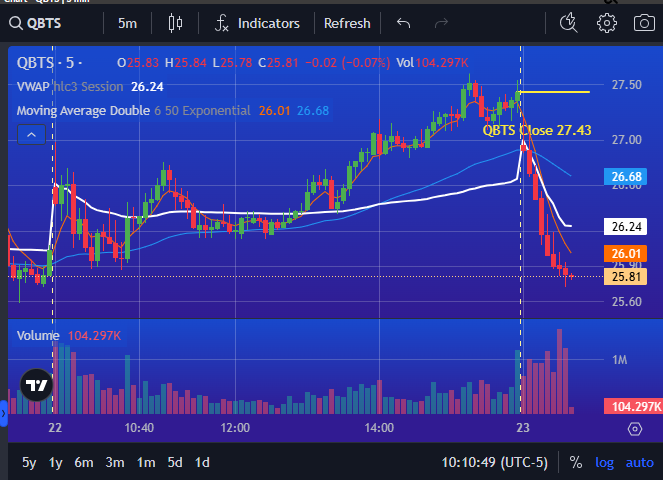Set the range to 6m
Screen dimensions: 663x480
click(84, 463)
